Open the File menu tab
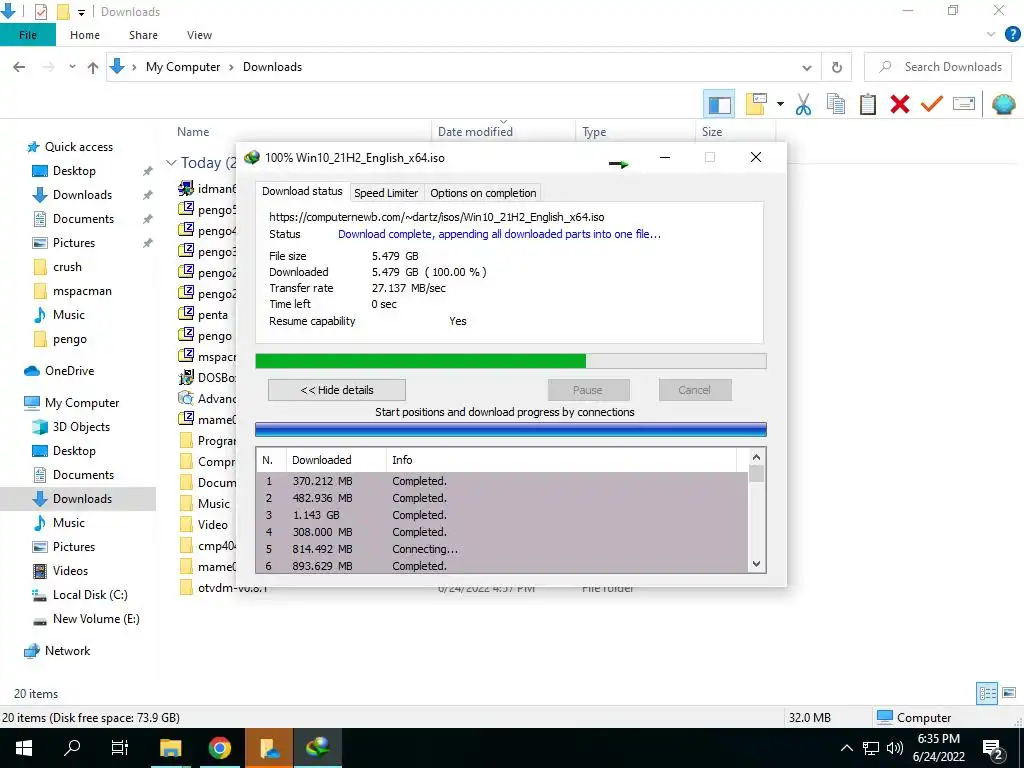 (x=27, y=35)
